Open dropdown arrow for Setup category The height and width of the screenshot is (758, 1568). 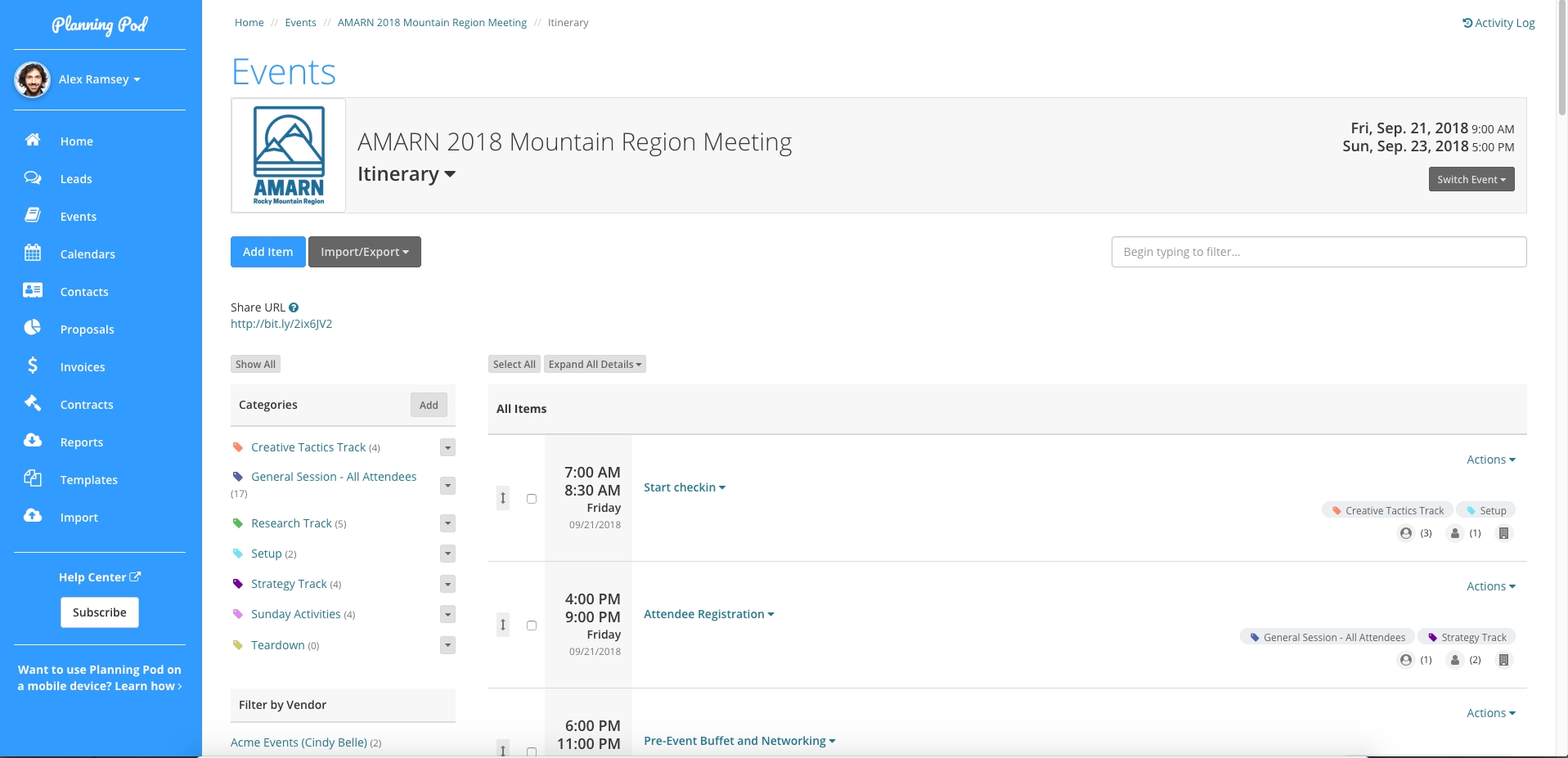(x=447, y=554)
